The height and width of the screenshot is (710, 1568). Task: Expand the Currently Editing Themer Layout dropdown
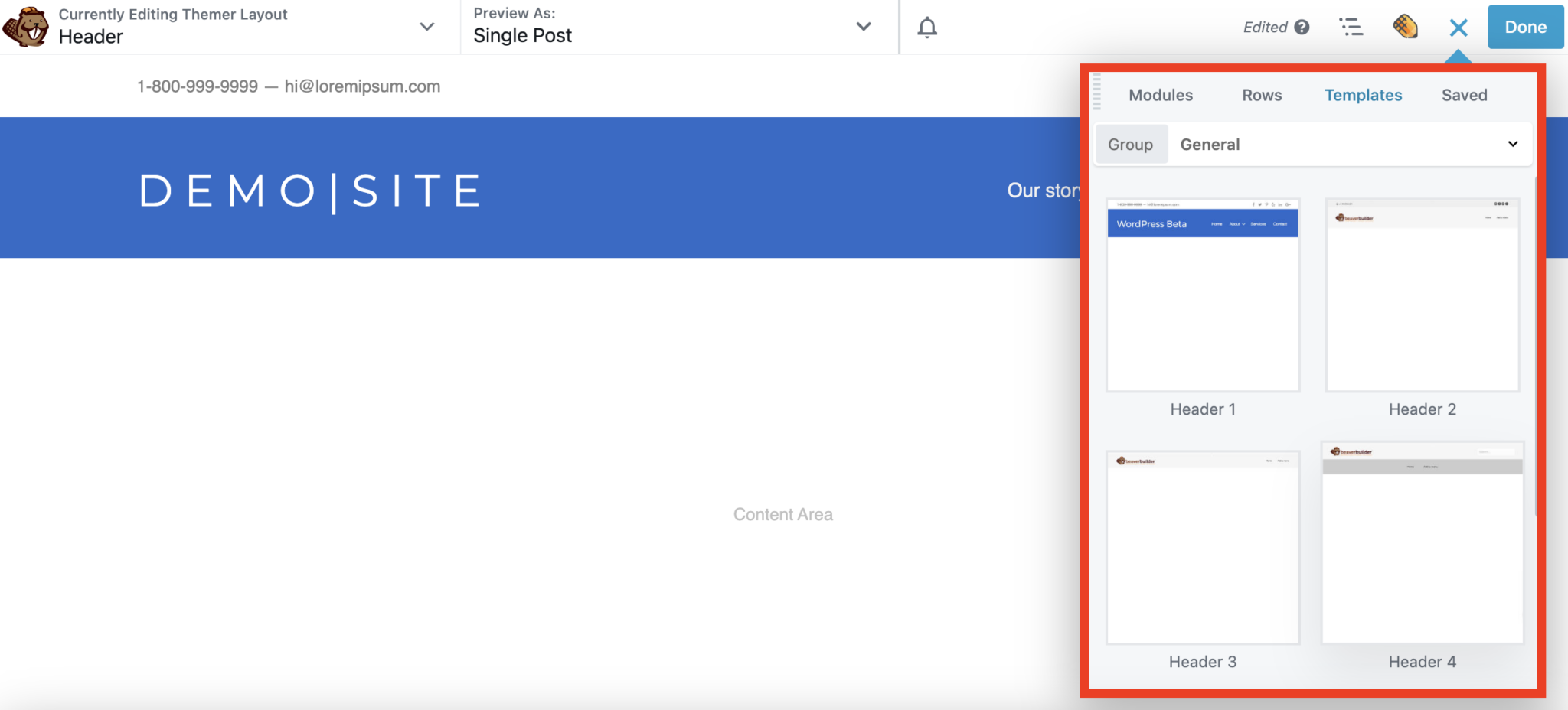pyautogui.click(x=426, y=27)
